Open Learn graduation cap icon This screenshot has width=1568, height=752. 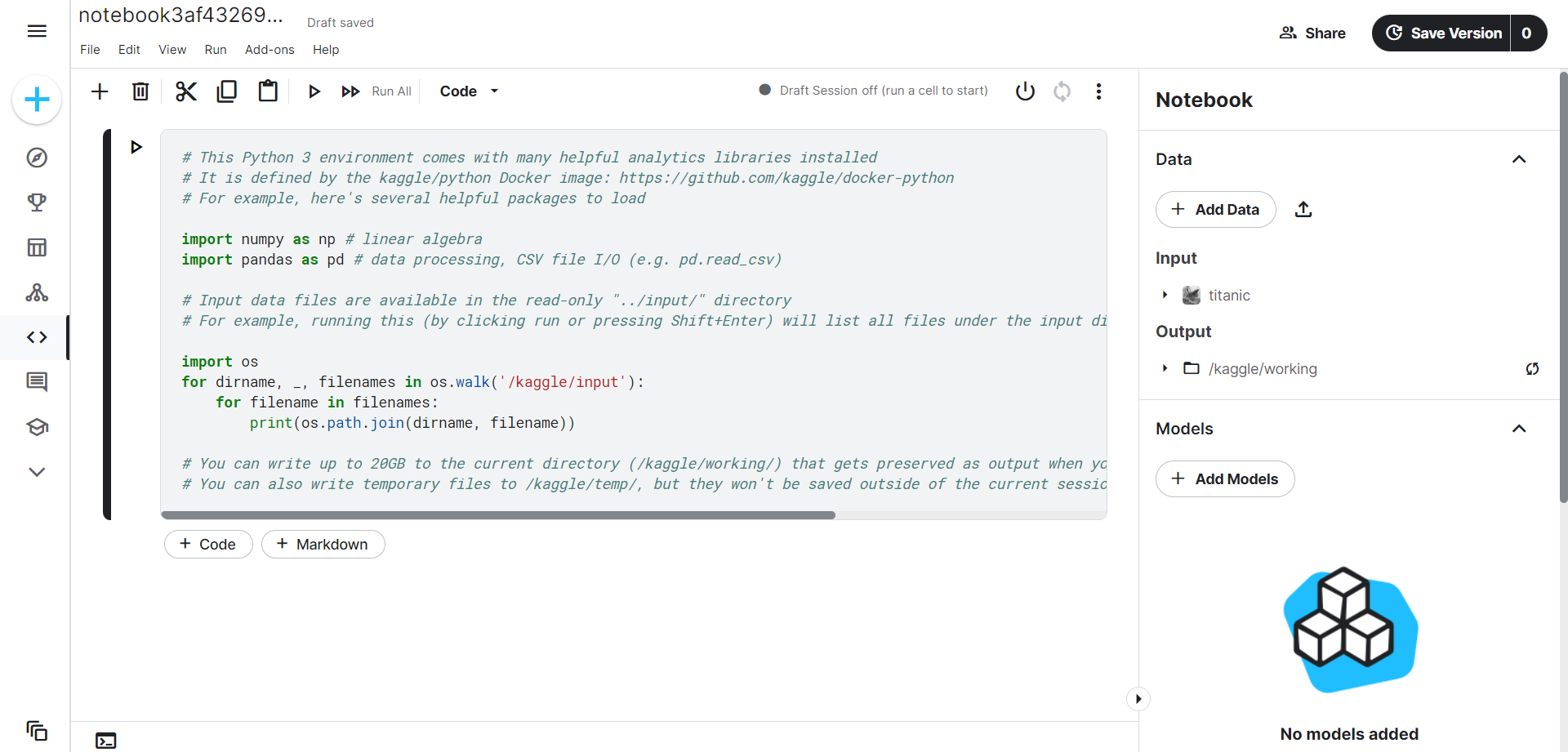pyautogui.click(x=37, y=427)
